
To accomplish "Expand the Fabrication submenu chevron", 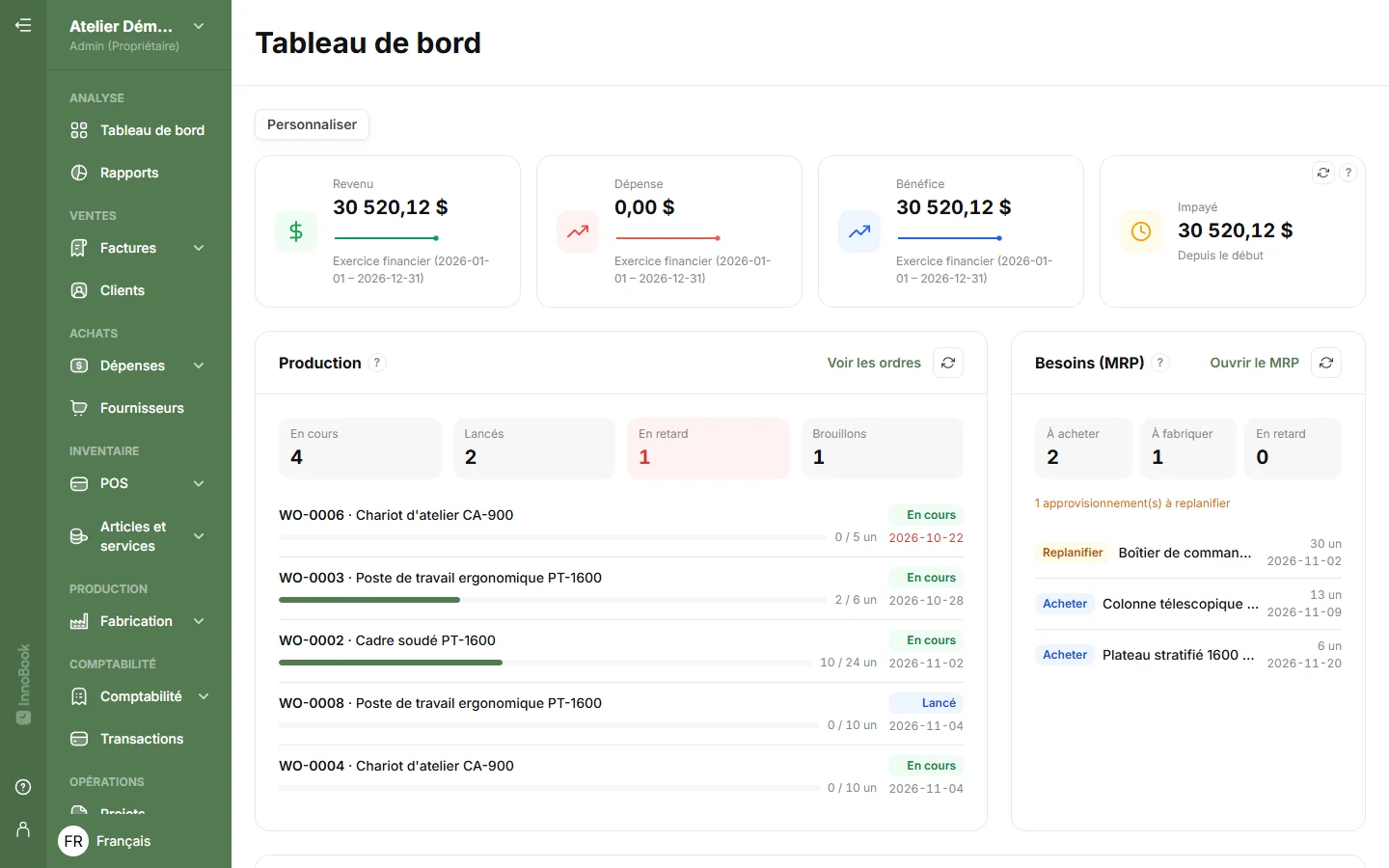I will (199, 621).
